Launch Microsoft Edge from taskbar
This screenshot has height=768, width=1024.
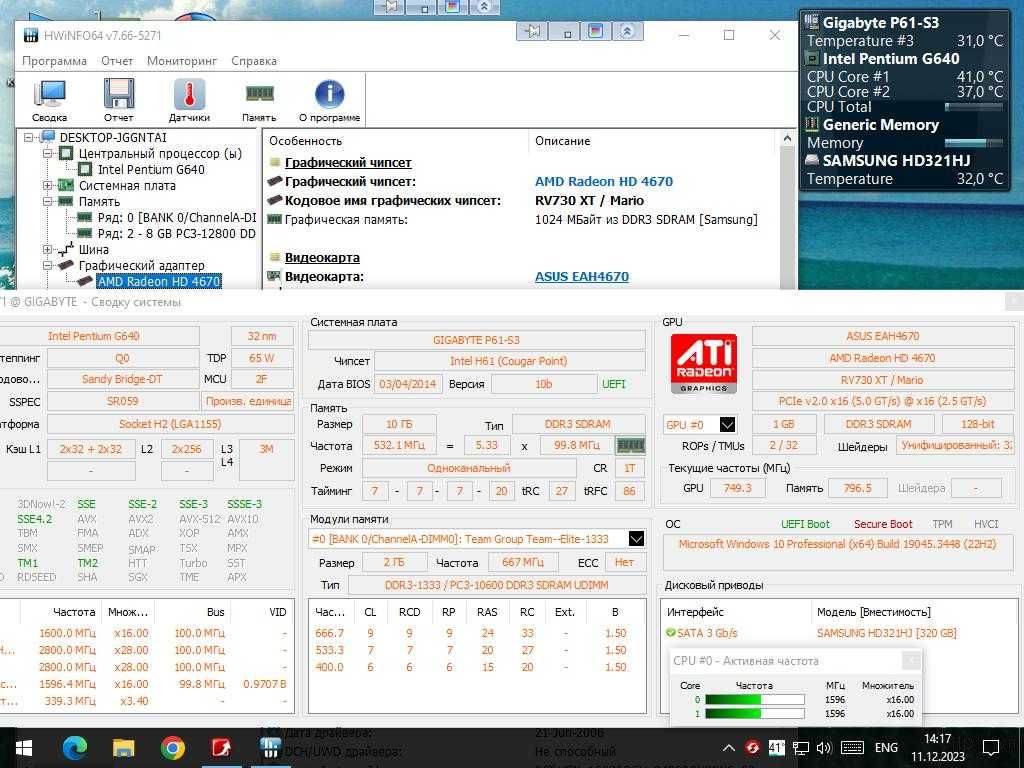click(74, 748)
